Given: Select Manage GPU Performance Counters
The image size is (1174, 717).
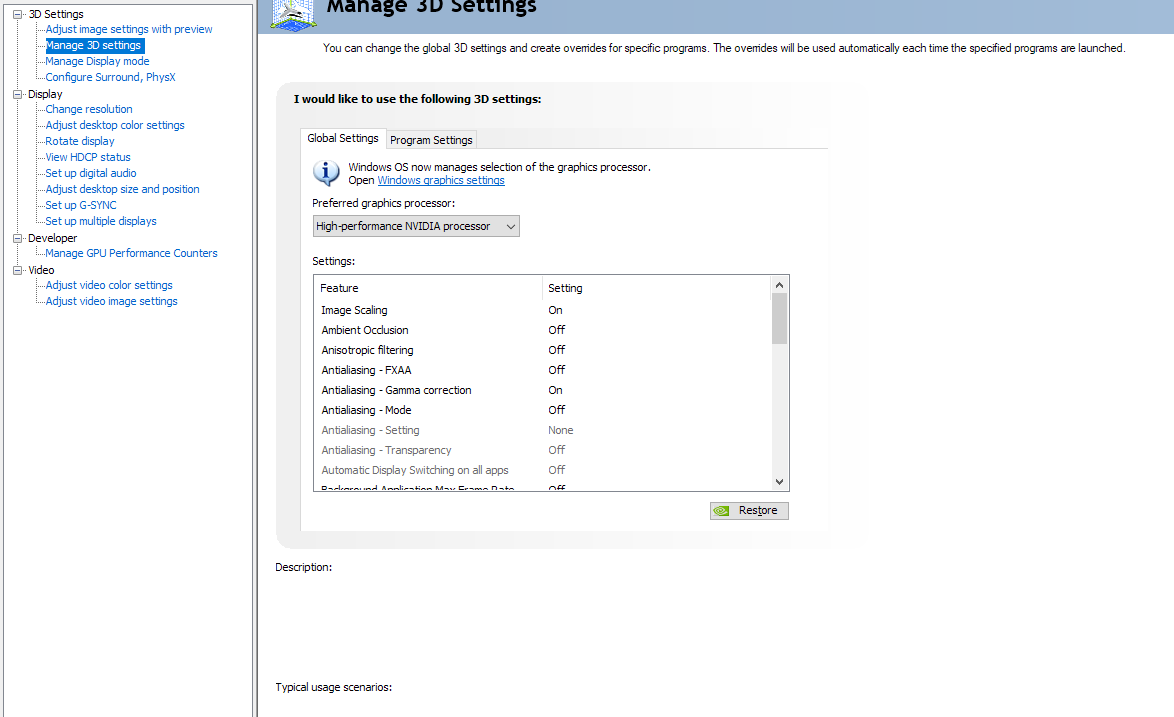Looking at the screenshot, I should coord(131,253).
